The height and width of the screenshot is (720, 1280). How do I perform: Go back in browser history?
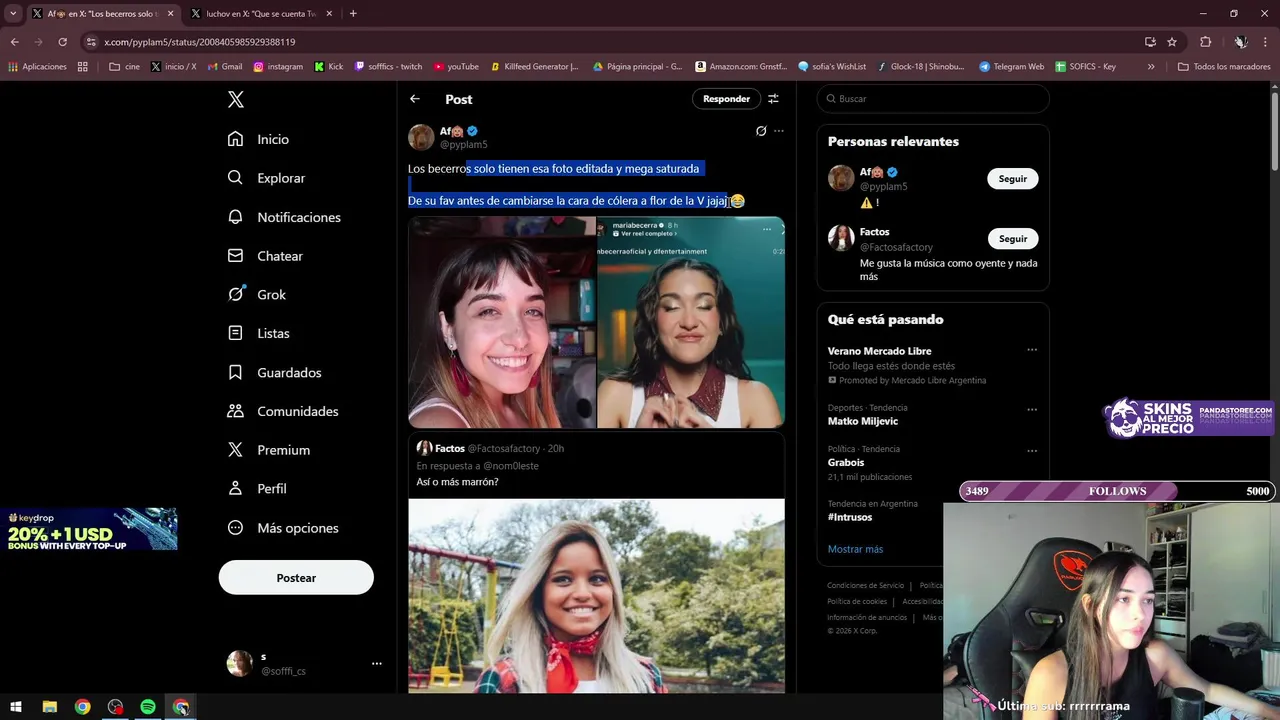15,42
